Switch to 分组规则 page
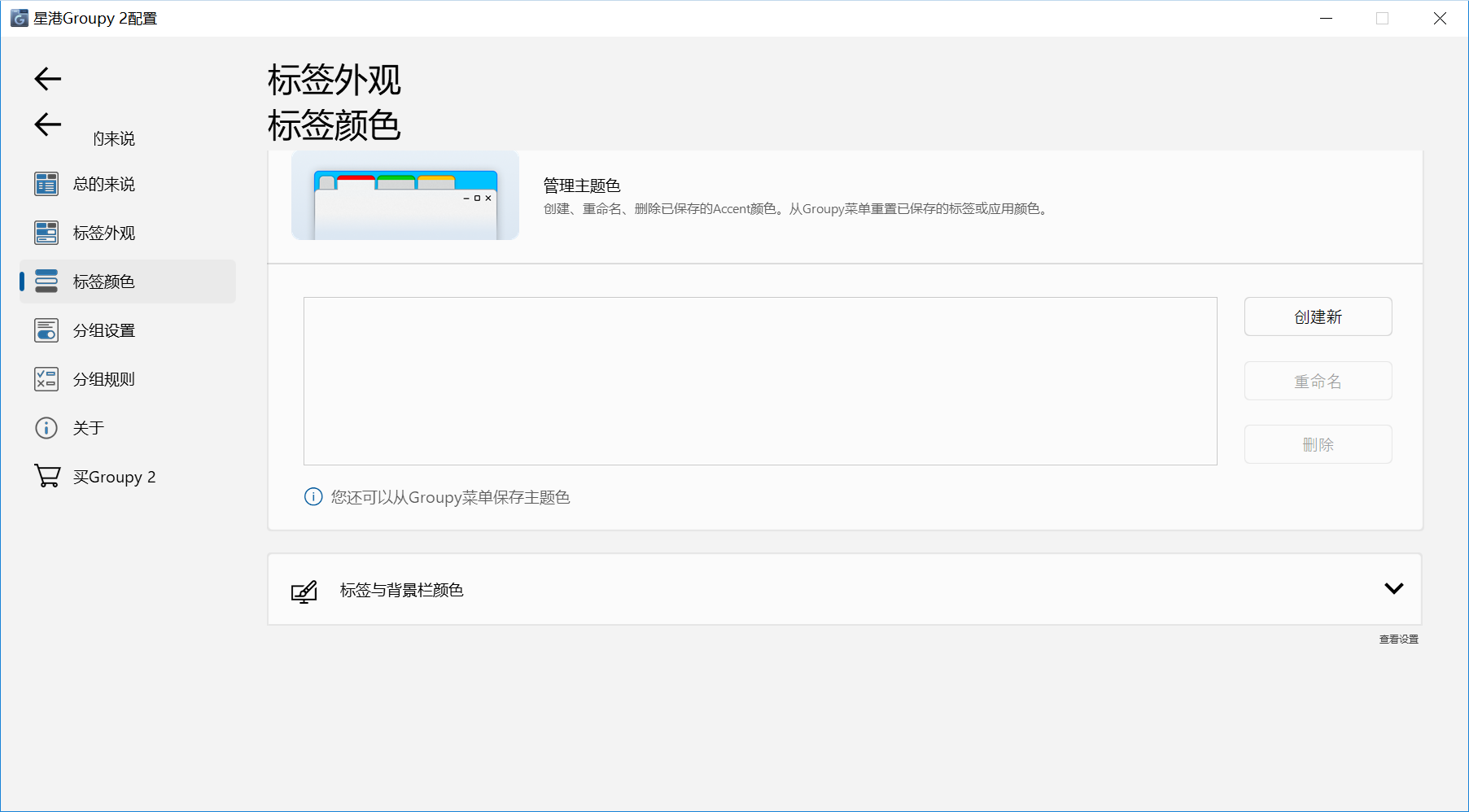1469x812 pixels. pos(128,379)
